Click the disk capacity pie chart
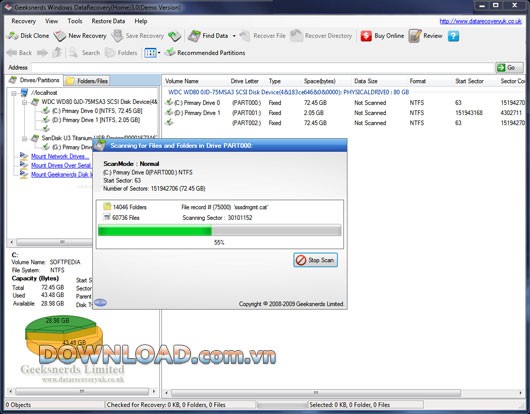The width and height of the screenshot is (530, 414). (64, 336)
